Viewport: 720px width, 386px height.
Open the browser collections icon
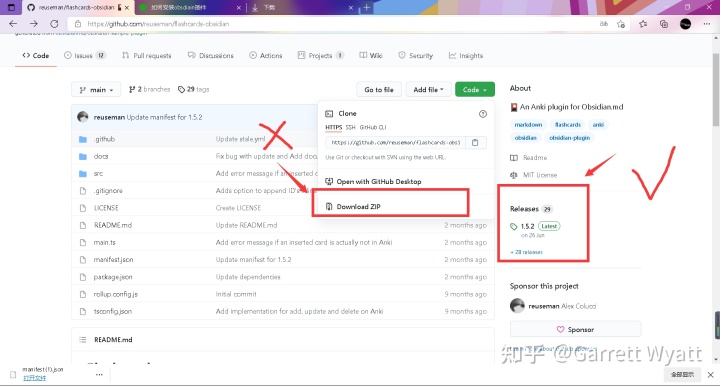click(x=664, y=24)
